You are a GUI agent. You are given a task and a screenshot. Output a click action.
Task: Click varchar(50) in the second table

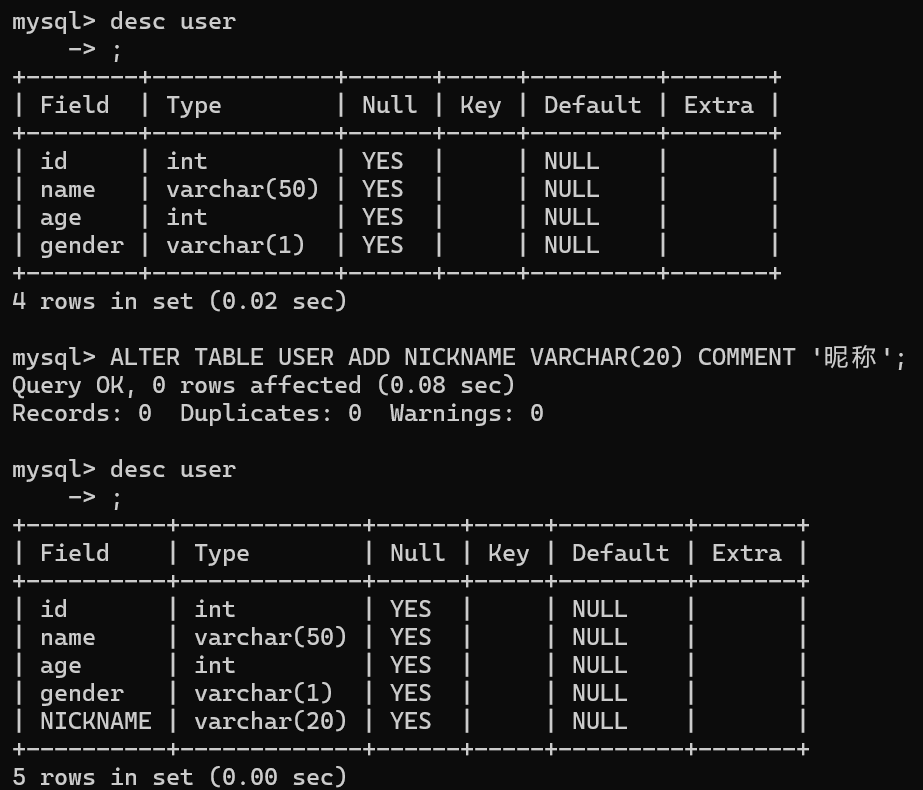pyautogui.click(x=270, y=637)
